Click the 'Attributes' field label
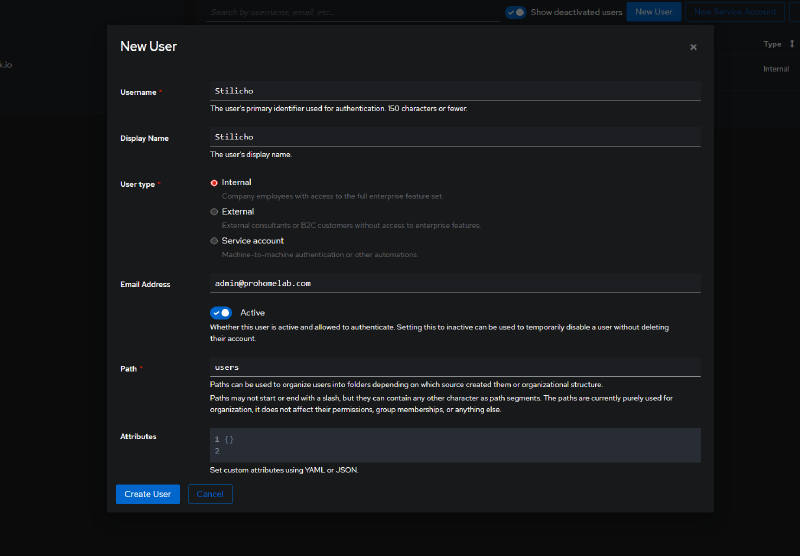The image size is (800, 556). coord(138,437)
